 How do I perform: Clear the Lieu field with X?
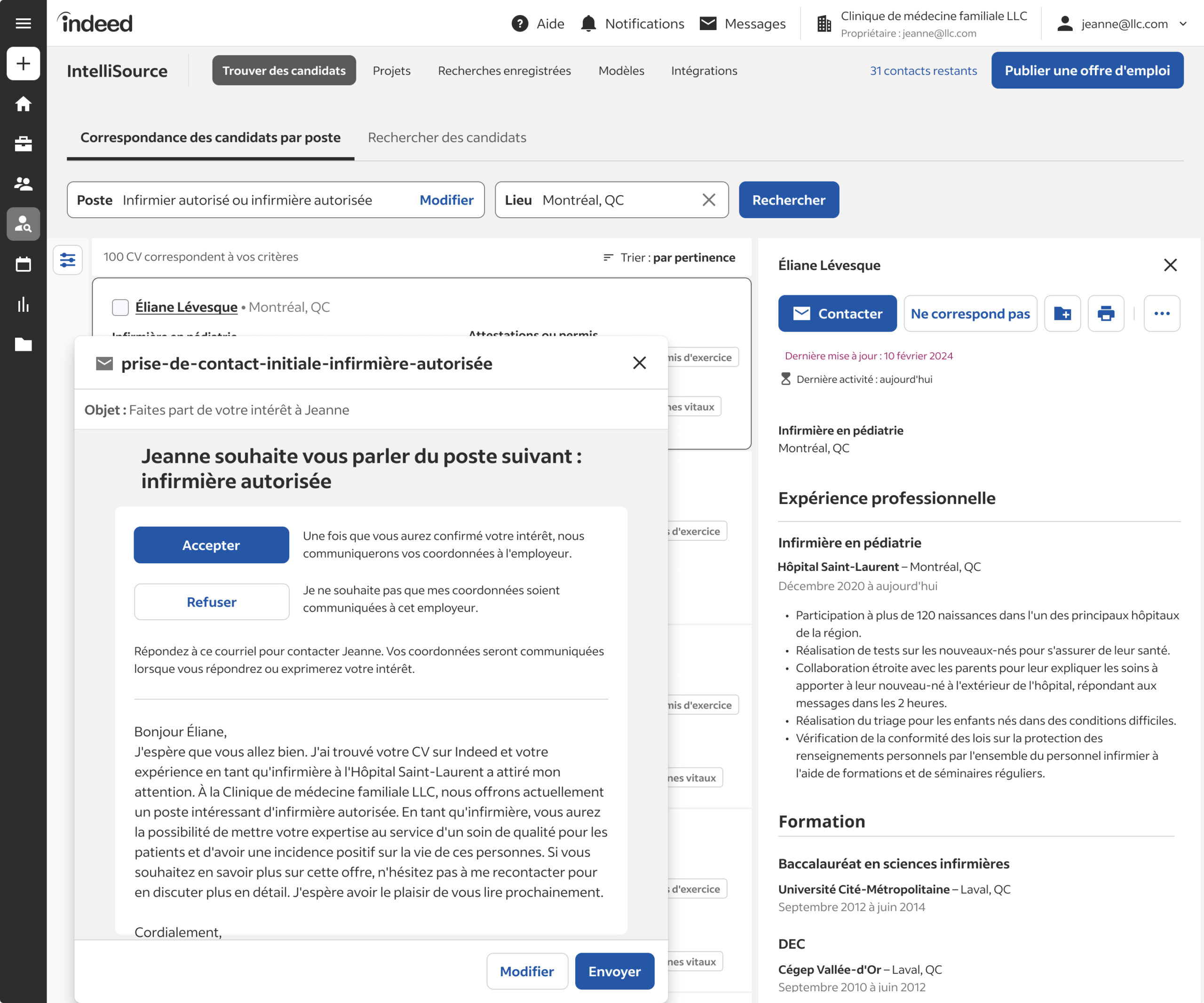tap(709, 200)
